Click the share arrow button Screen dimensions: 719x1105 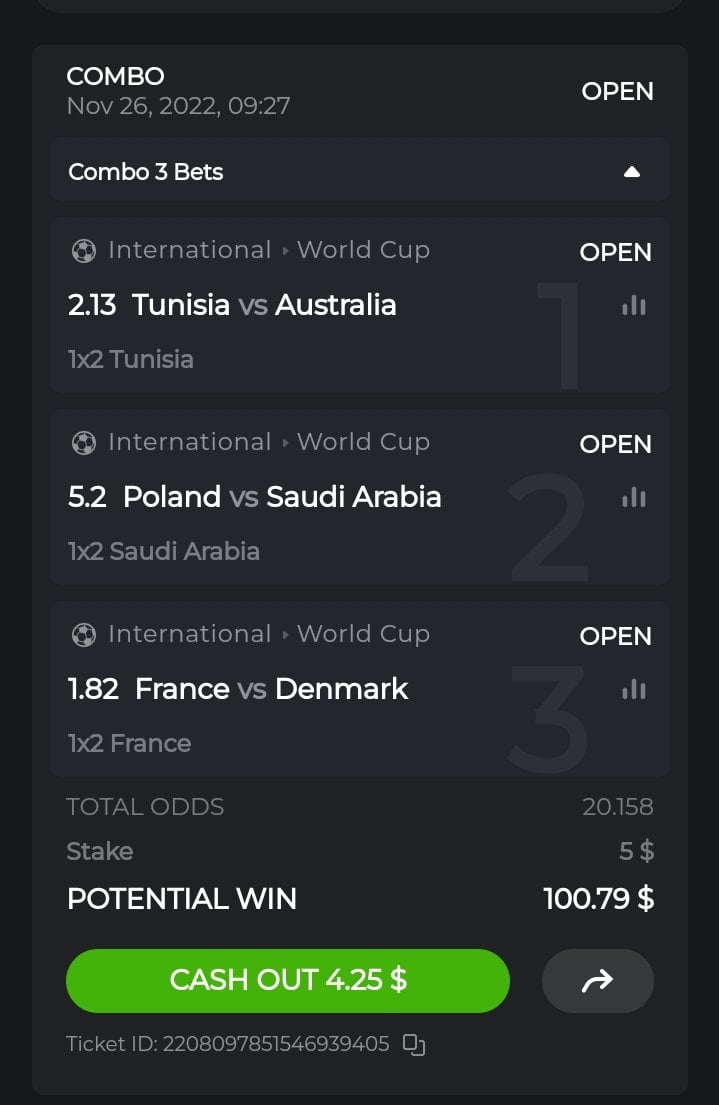[597, 981]
